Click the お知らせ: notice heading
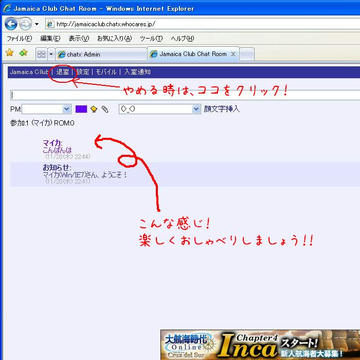360x360 pixels. click(x=57, y=167)
